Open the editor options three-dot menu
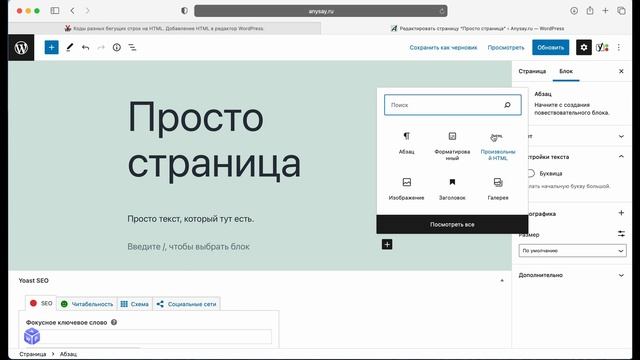Image resolution: width=640 pixels, height=360 pixels. (619, 48)
